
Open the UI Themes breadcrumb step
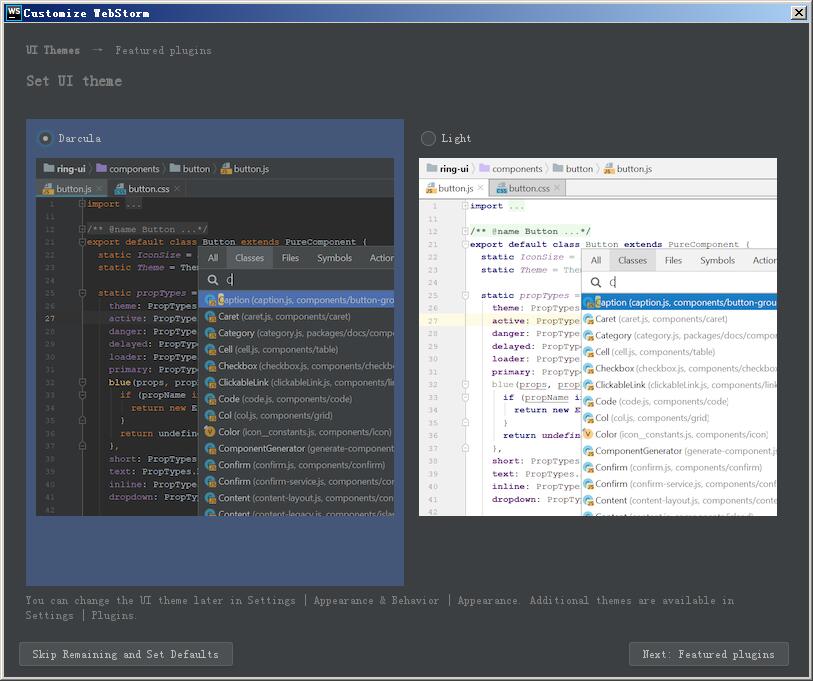coord(53,50)
